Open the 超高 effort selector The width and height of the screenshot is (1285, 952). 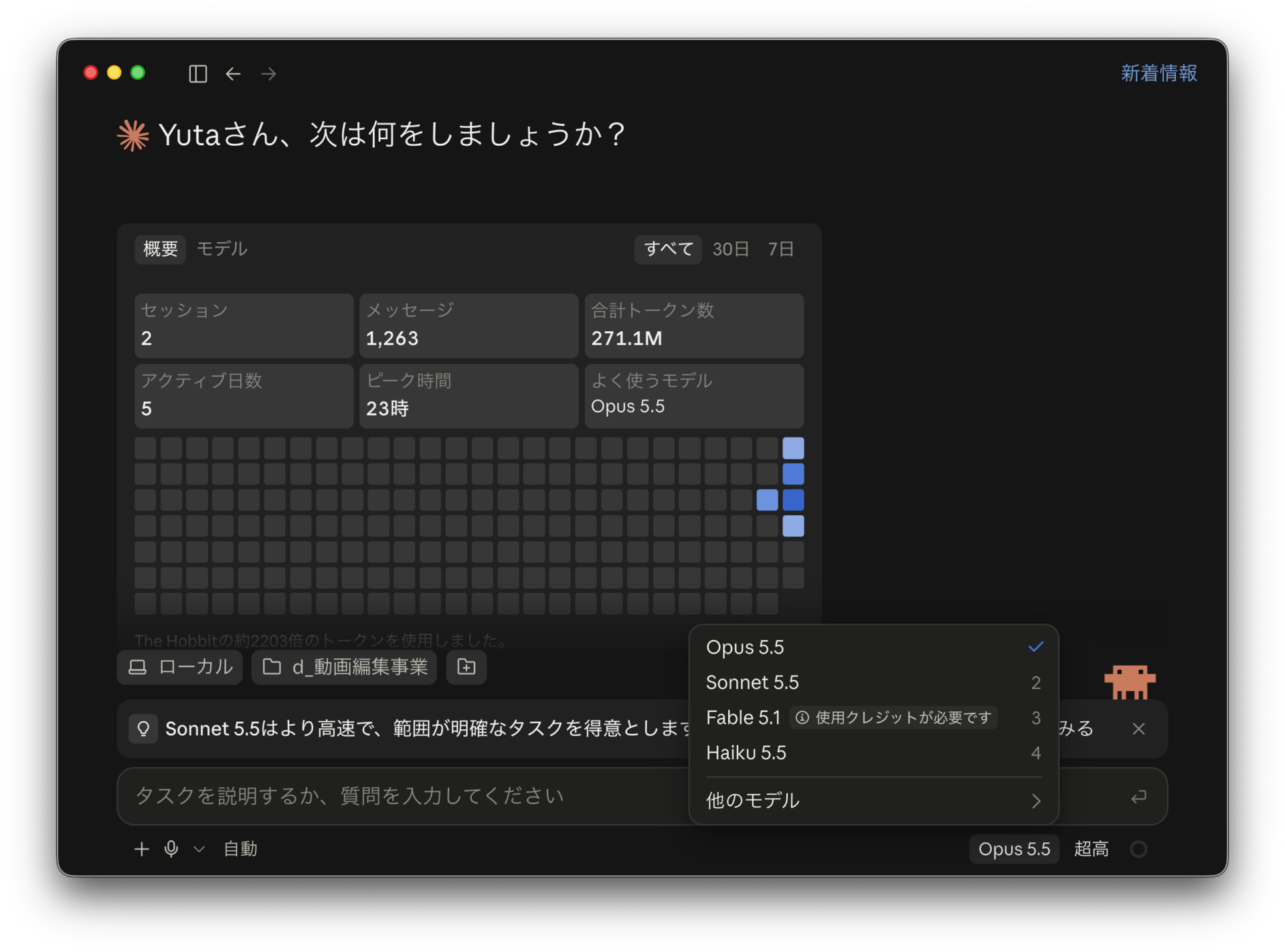(1091, 849)
